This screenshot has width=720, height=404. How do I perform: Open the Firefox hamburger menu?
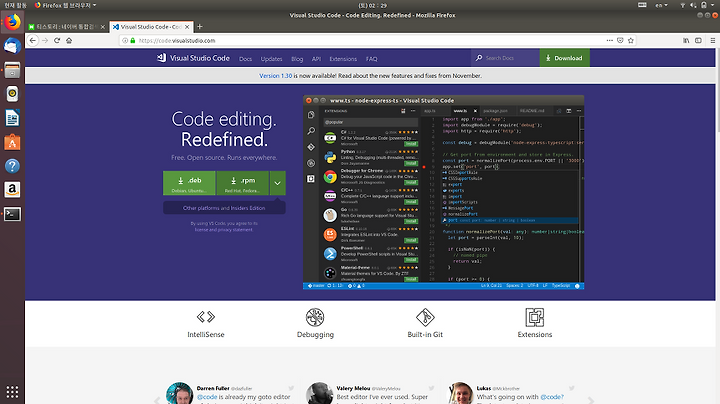point(713,40)
